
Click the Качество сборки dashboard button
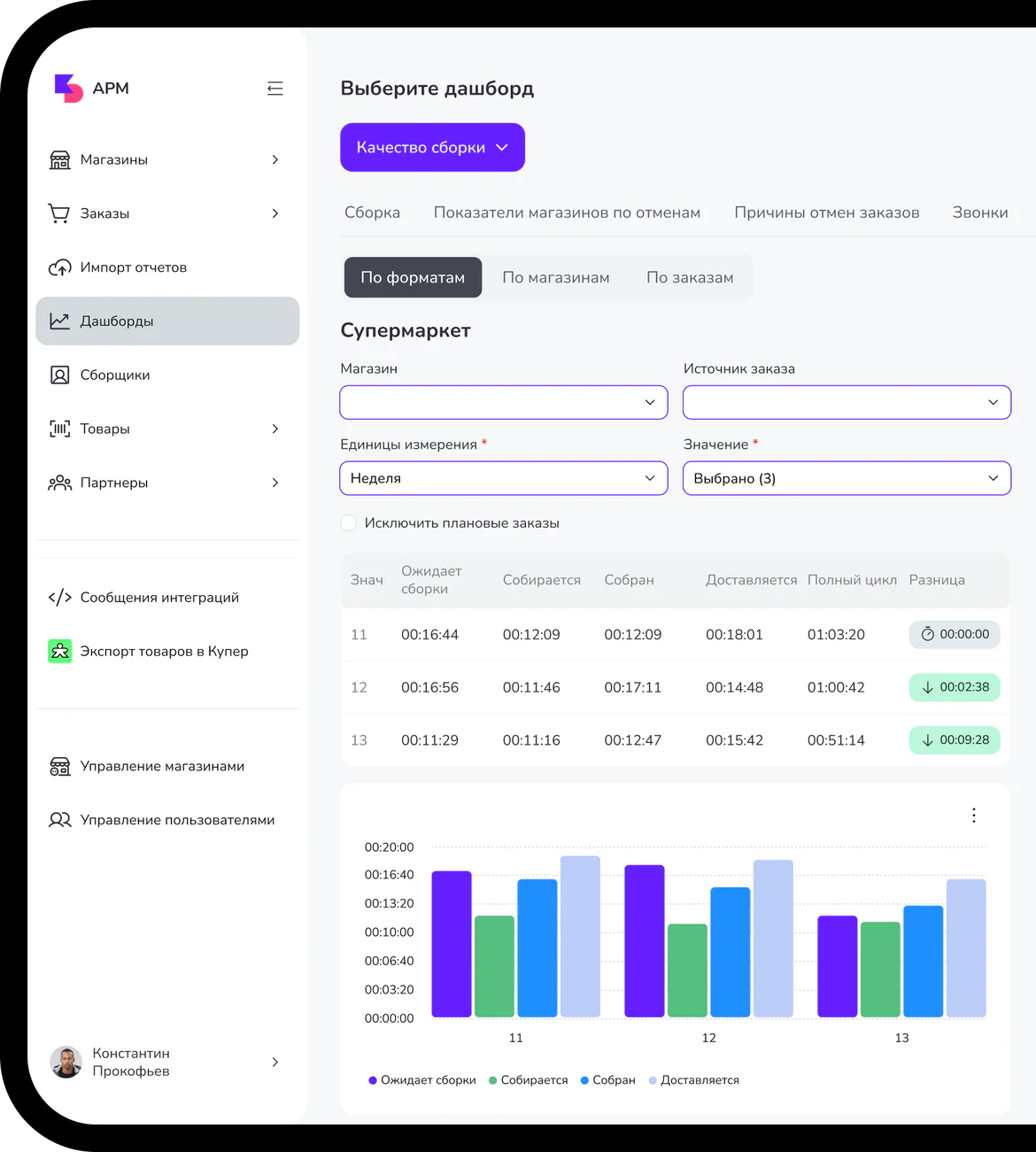[x=432, y=147]
